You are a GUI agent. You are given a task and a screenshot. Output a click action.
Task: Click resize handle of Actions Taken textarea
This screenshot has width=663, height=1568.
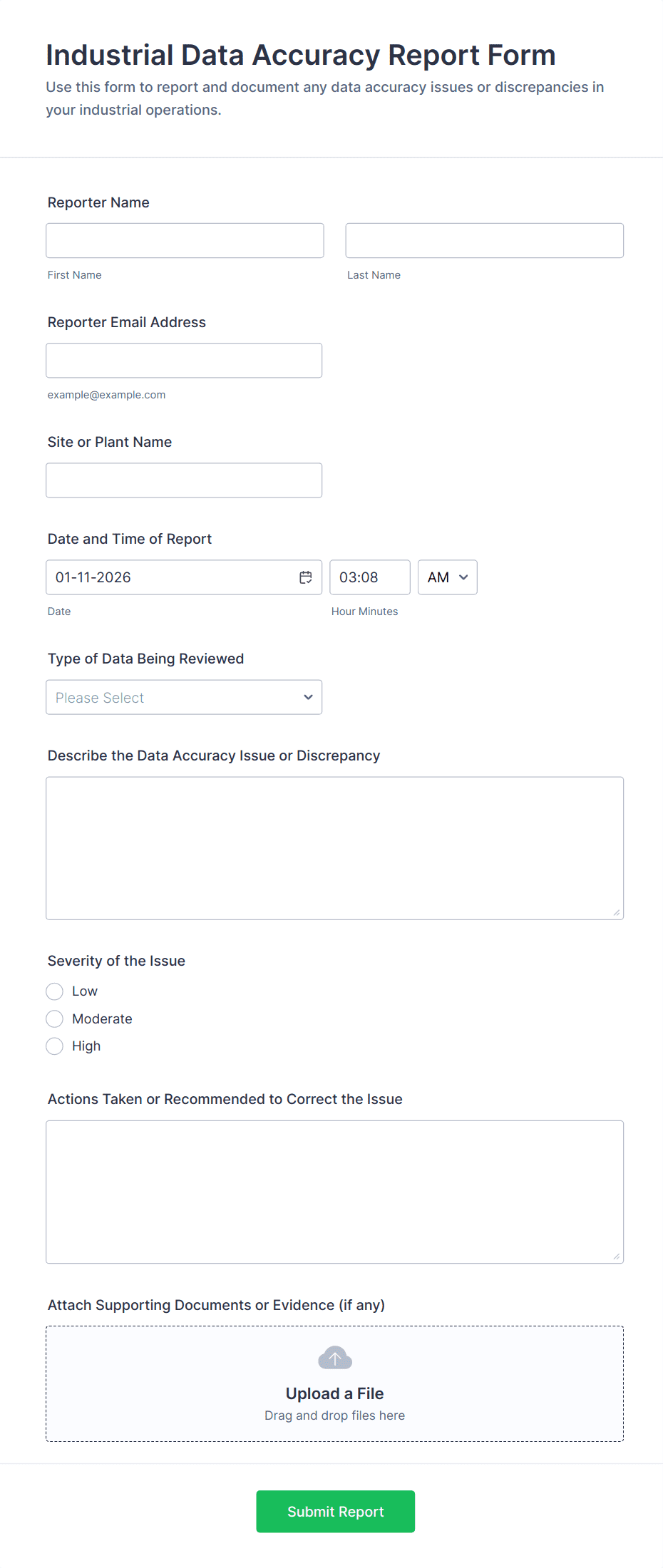[x=617, y=1257]
